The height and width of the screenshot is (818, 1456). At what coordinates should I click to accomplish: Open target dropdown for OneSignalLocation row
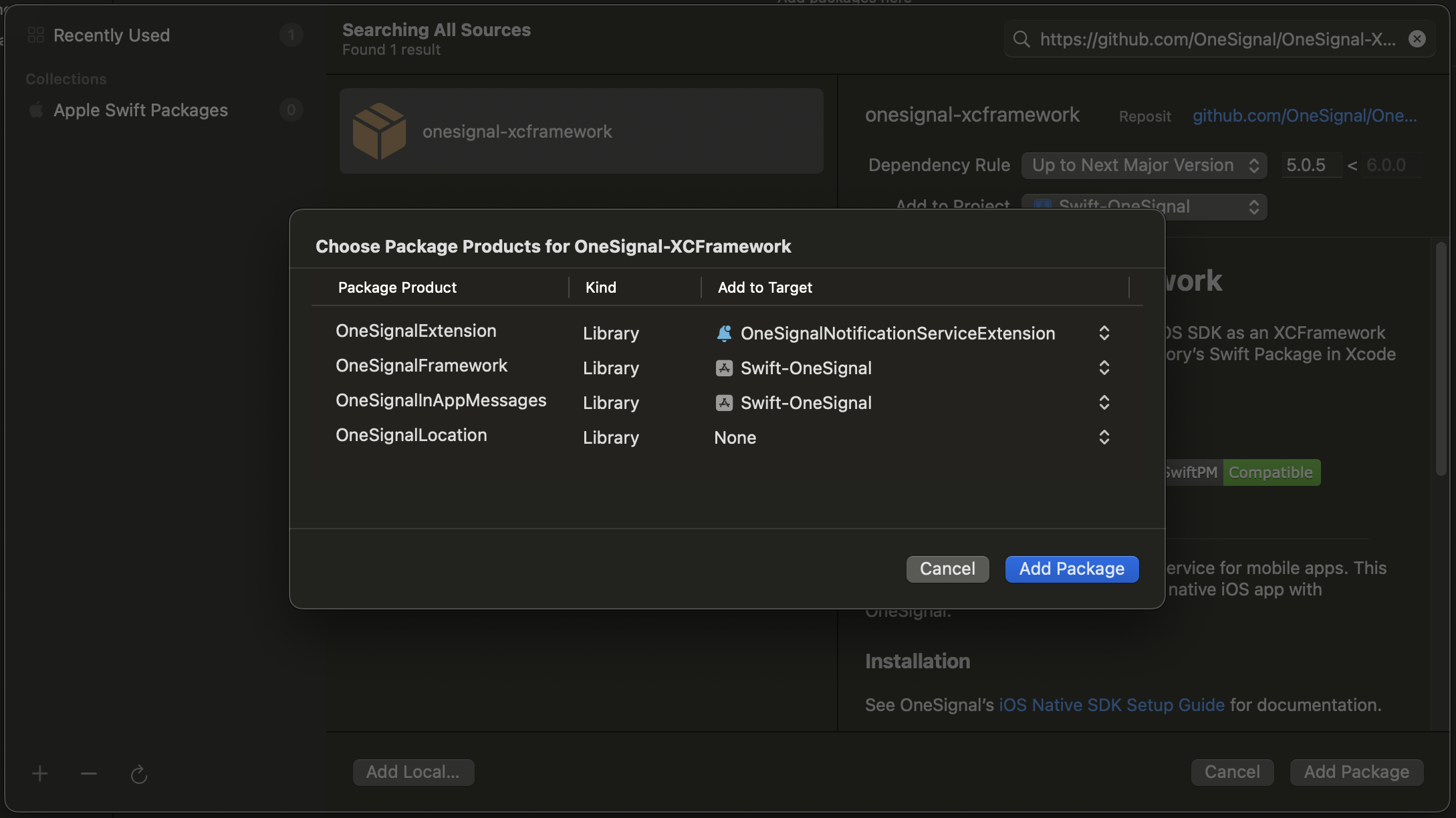coord(1104,437)
